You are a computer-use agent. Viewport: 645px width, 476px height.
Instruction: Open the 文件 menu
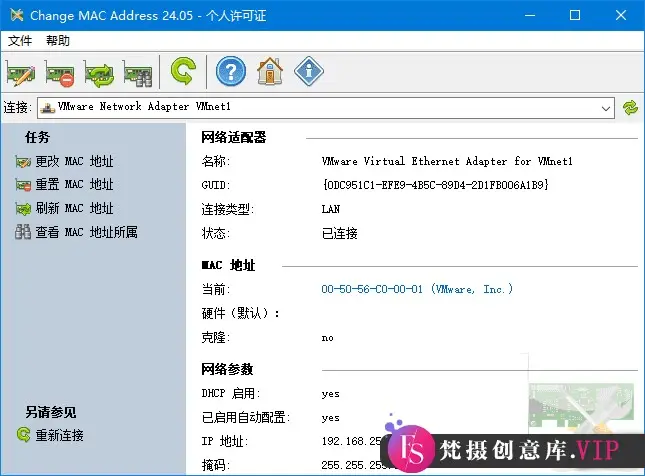(x=19, y=41)
